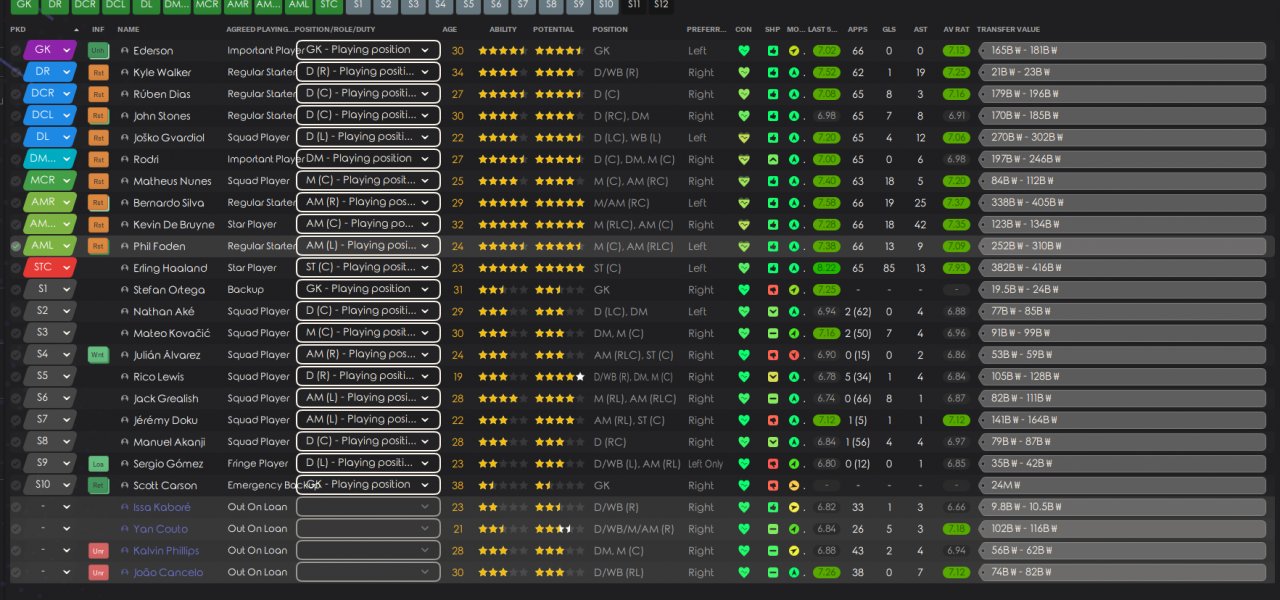Image resolution: width=1280 pixels, height=600 pixels.
Task: Sort by the Age column header
Action: (450, 30)
